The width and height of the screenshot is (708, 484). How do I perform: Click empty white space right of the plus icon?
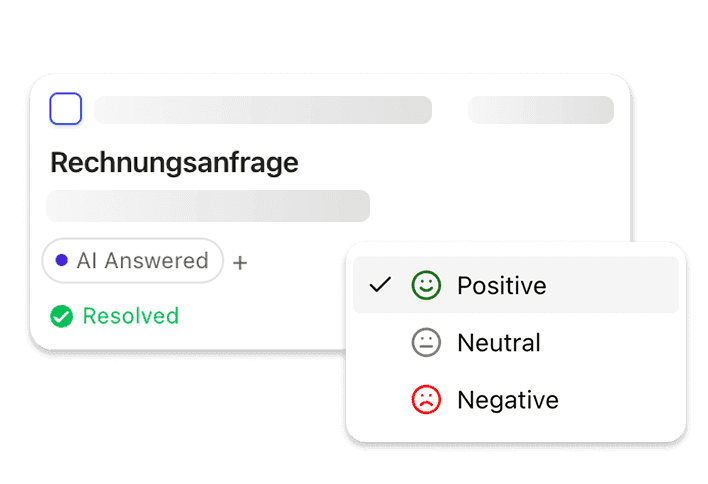pyautogui.click(x=300, y=263)
